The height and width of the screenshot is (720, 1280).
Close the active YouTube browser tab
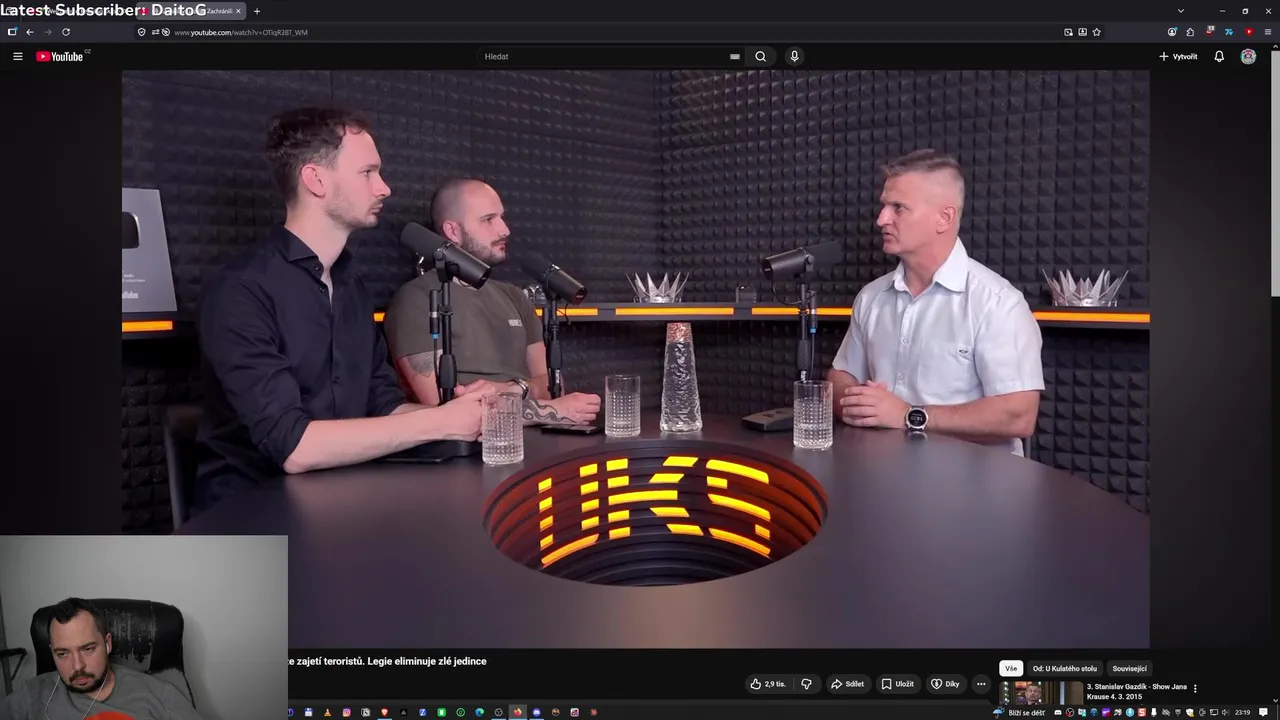tap(238, 11)
